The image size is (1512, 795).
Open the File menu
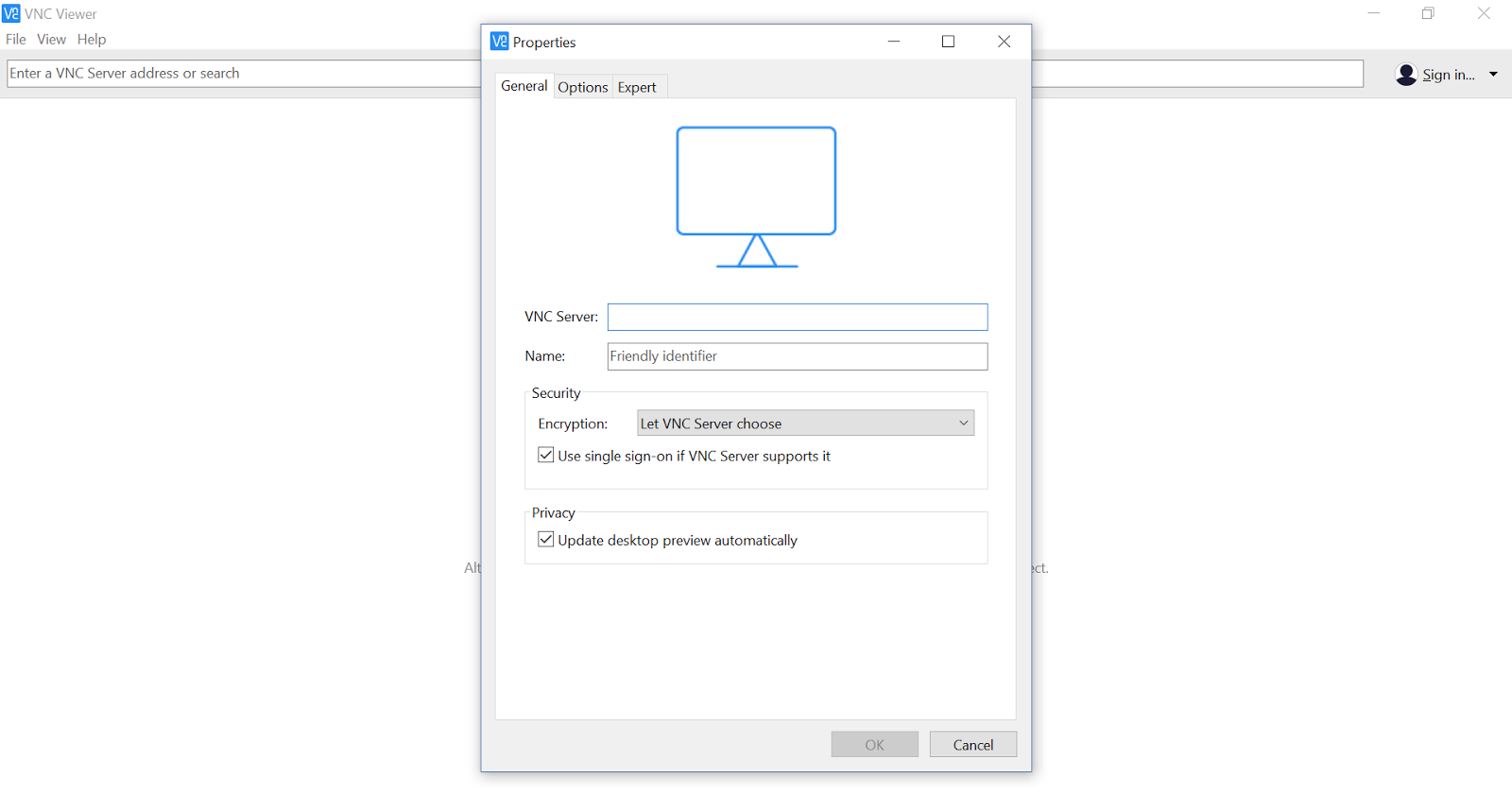(x=16, y=39)
